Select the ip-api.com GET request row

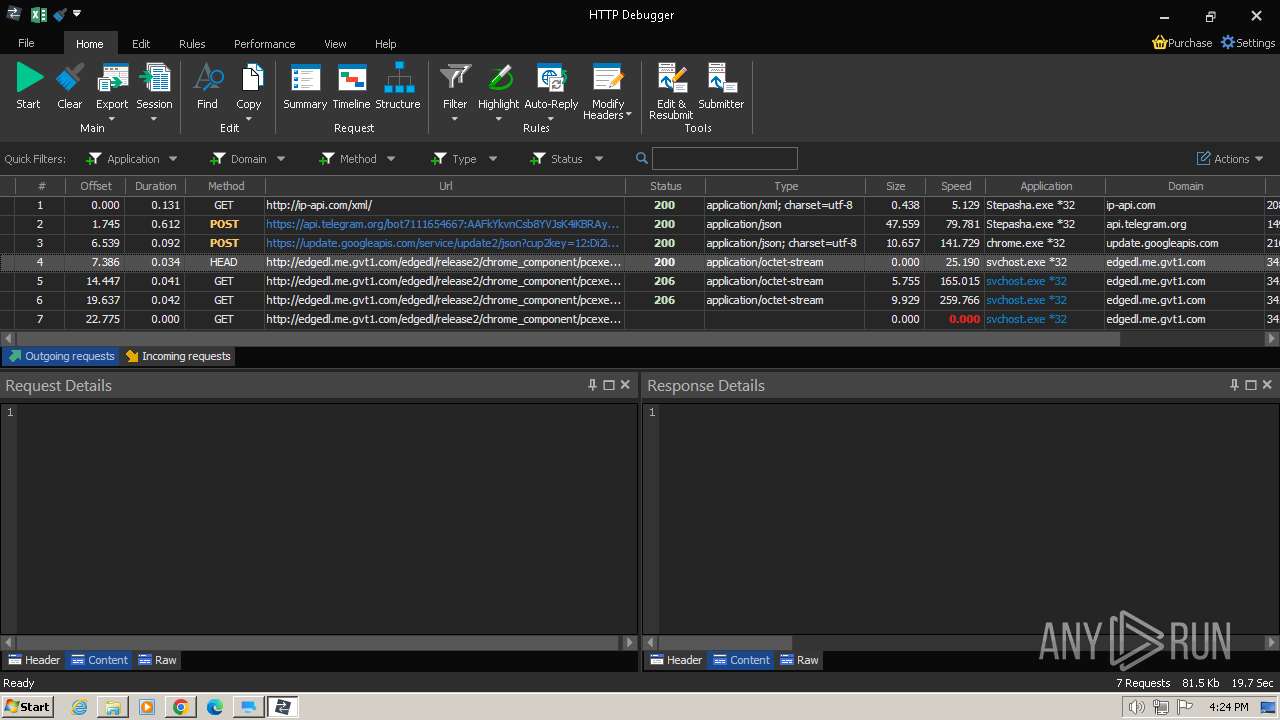point(640,205)
